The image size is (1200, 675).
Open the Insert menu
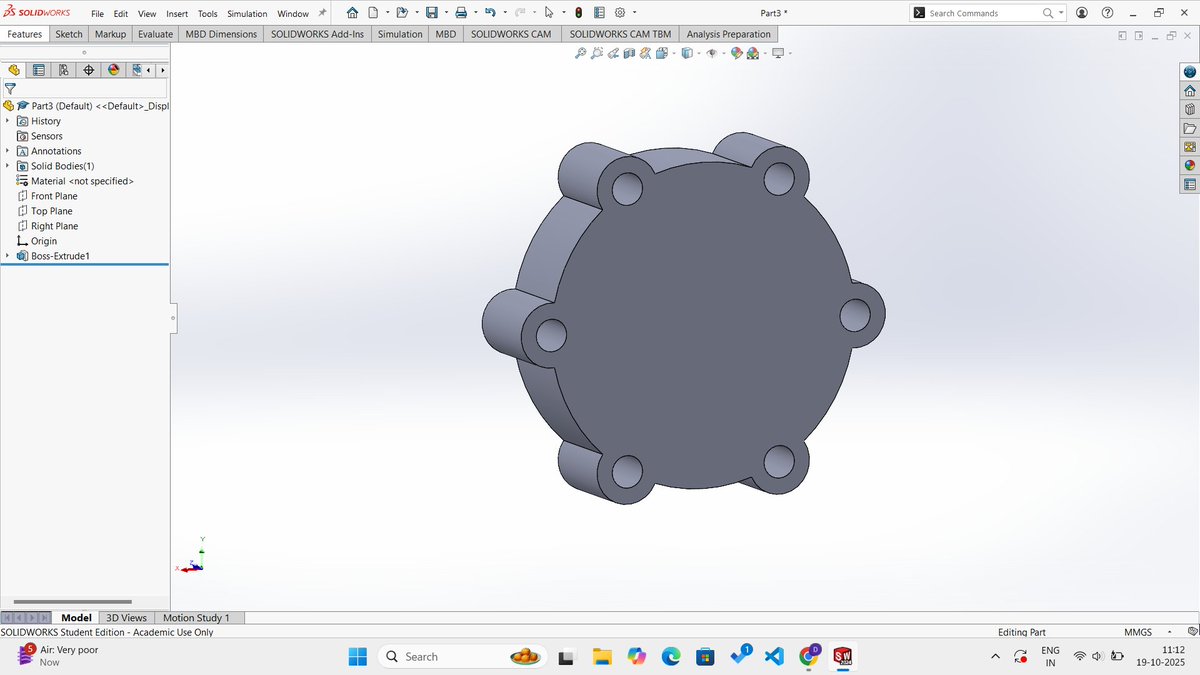tap(177, 14)
